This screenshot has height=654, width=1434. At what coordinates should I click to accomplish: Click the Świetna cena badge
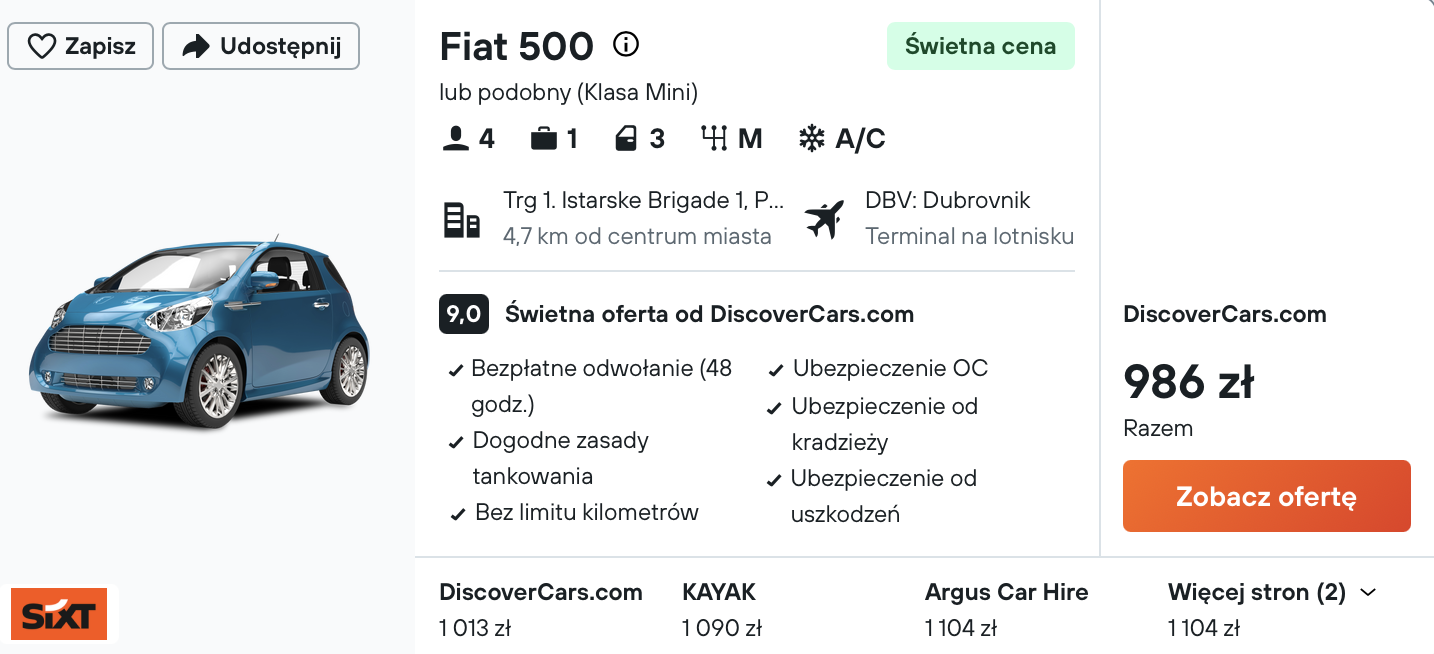click(x=980, y=46)
